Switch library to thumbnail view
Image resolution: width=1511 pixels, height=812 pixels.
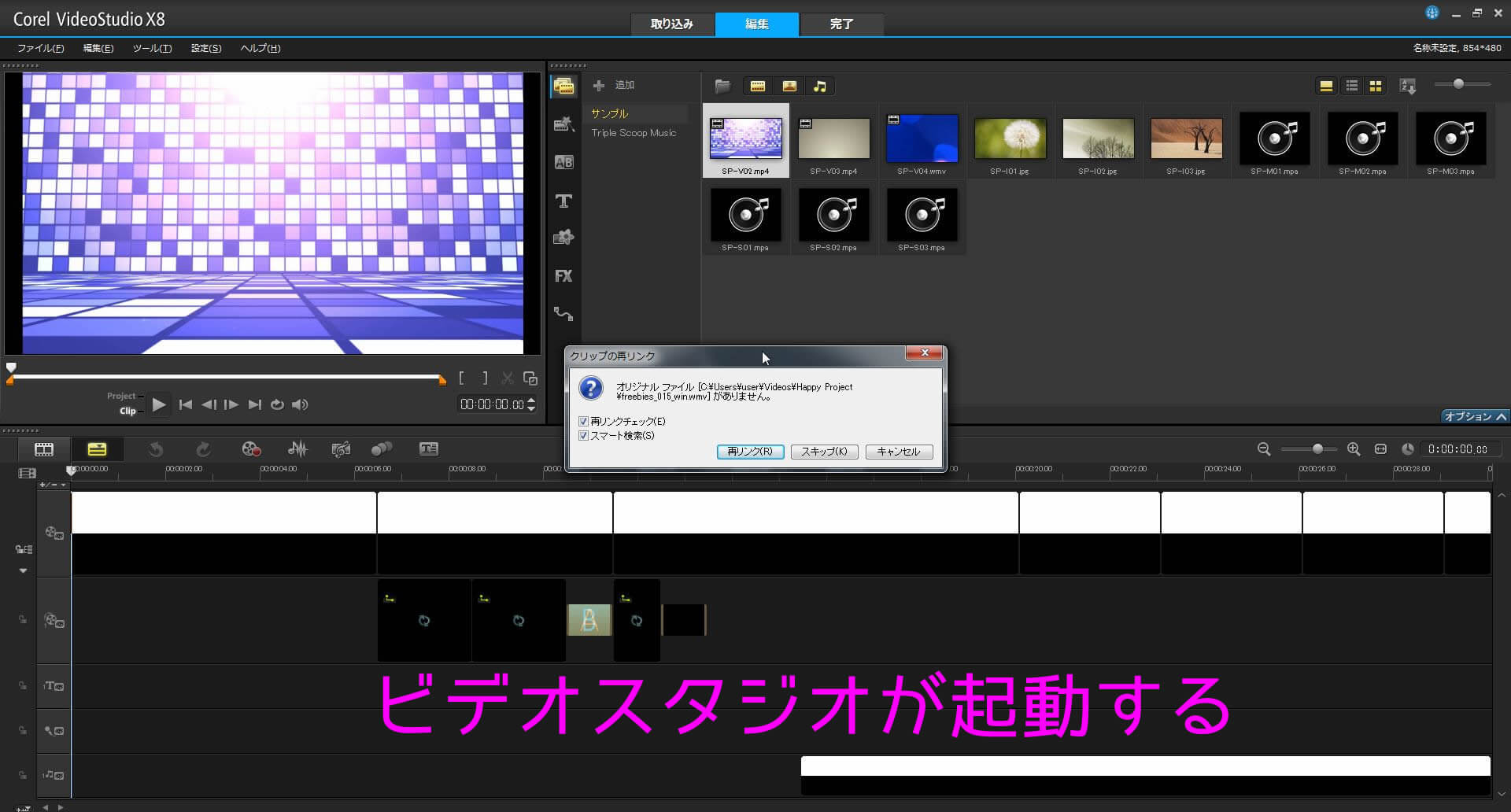(x=1376, y=86)
